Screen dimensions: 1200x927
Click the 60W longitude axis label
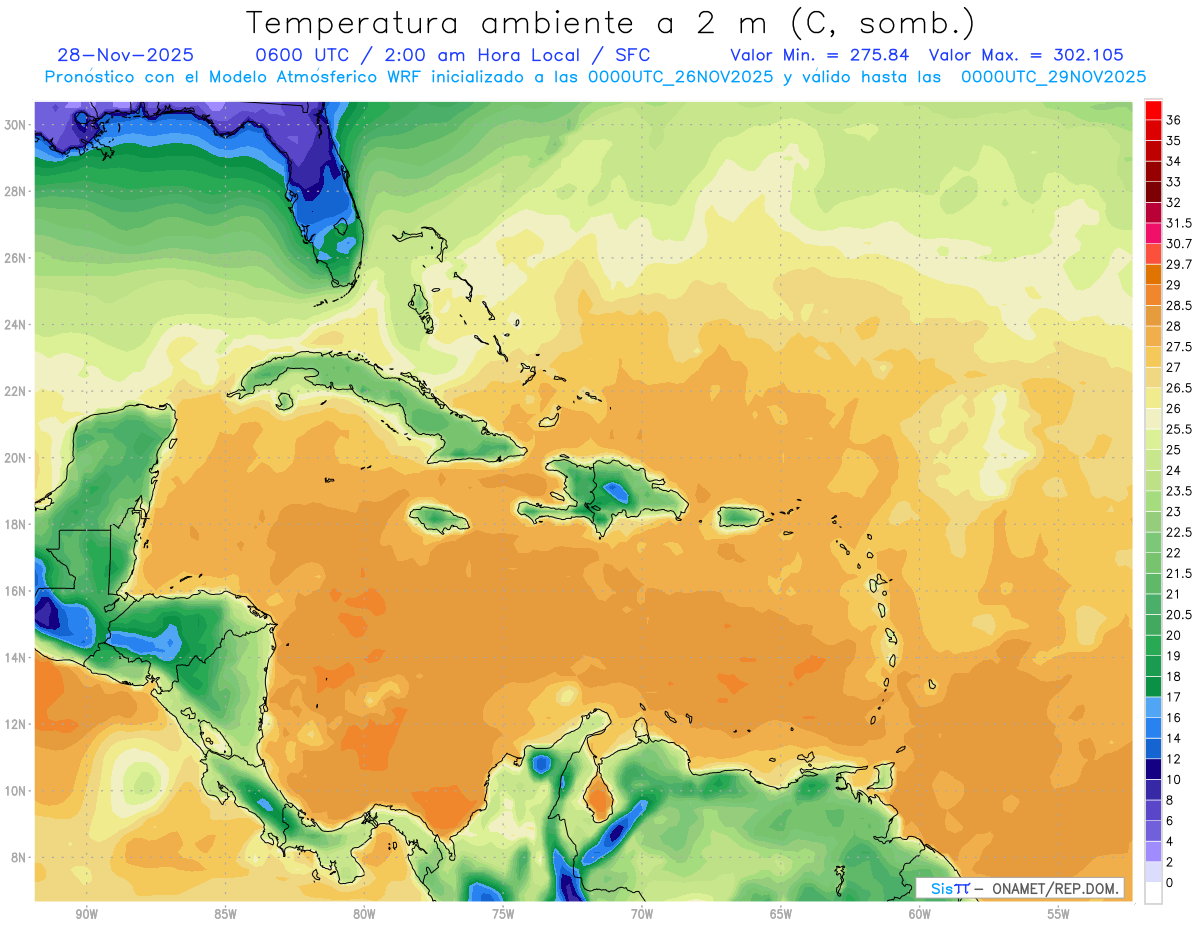coord(920,915)
